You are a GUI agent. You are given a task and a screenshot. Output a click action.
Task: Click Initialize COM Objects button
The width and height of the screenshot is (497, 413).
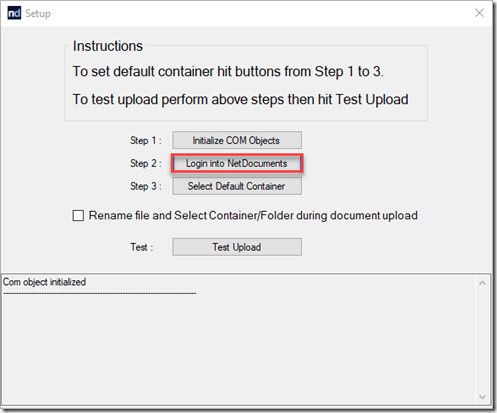coord(237,140)
